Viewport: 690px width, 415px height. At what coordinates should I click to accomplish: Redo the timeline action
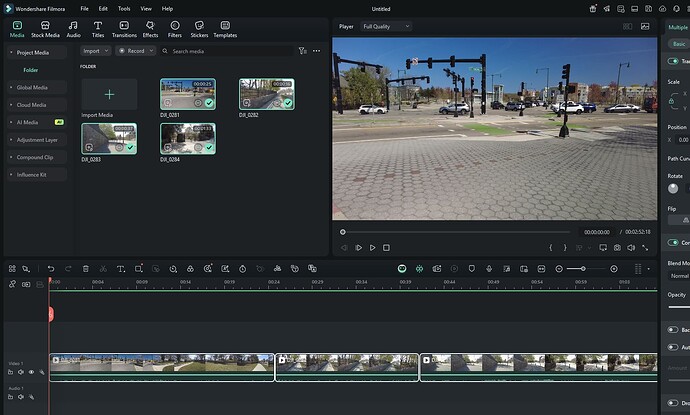point(68,268)
